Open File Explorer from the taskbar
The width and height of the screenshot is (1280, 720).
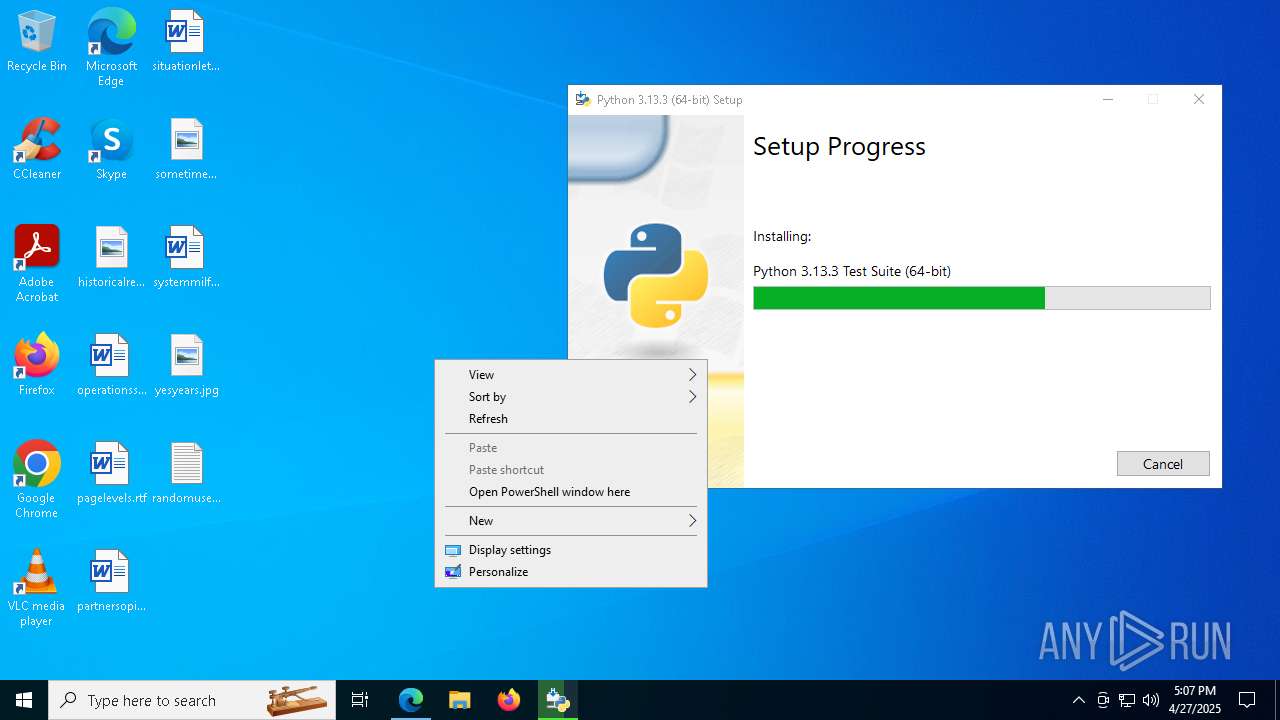pos(460,700)
